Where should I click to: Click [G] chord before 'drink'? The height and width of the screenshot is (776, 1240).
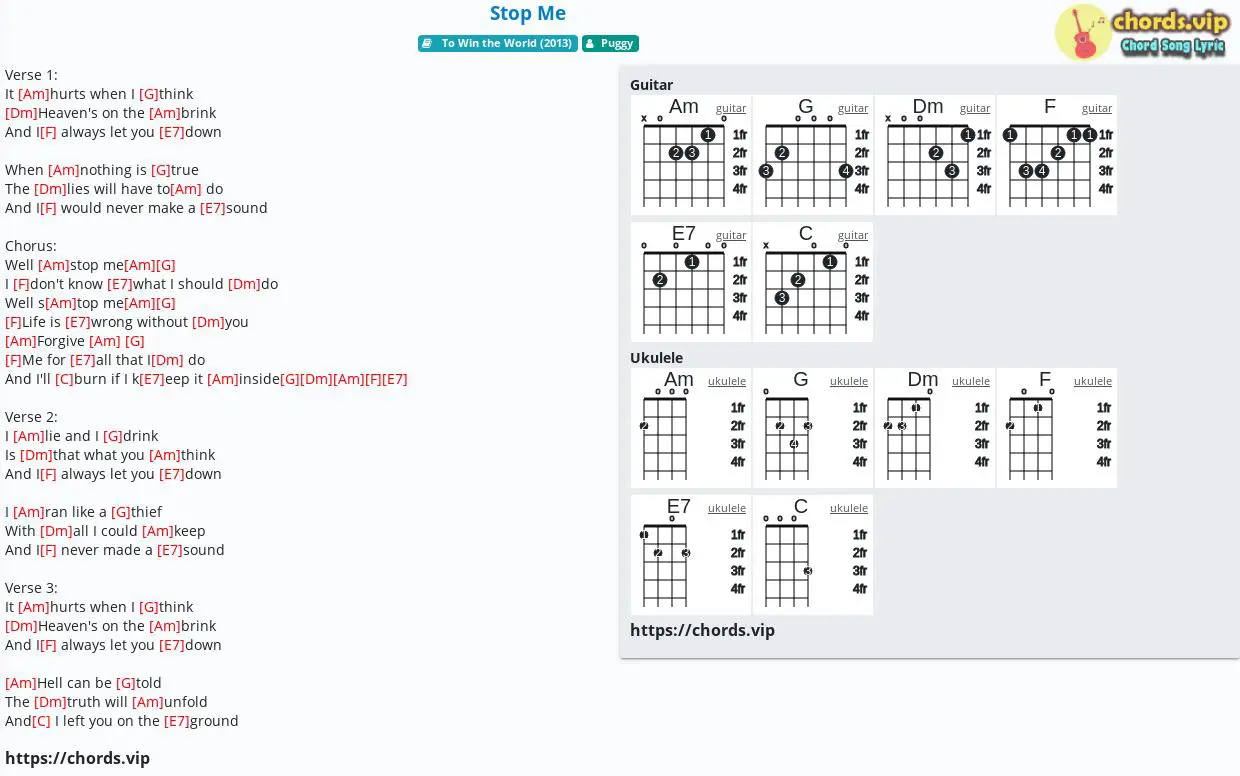[x=113, y=436]
